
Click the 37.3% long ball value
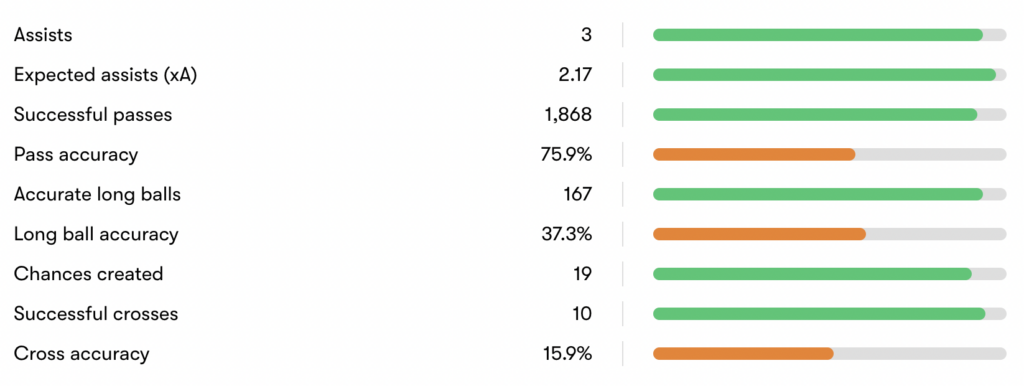tap(566, 234)
